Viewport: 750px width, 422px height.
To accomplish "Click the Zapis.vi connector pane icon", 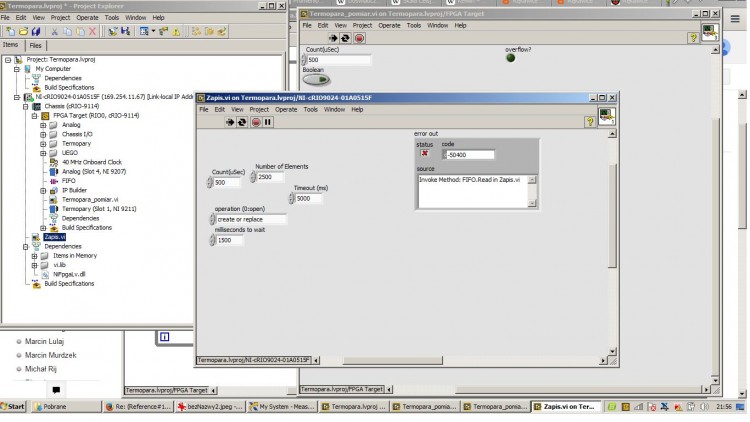I will 607,116.
